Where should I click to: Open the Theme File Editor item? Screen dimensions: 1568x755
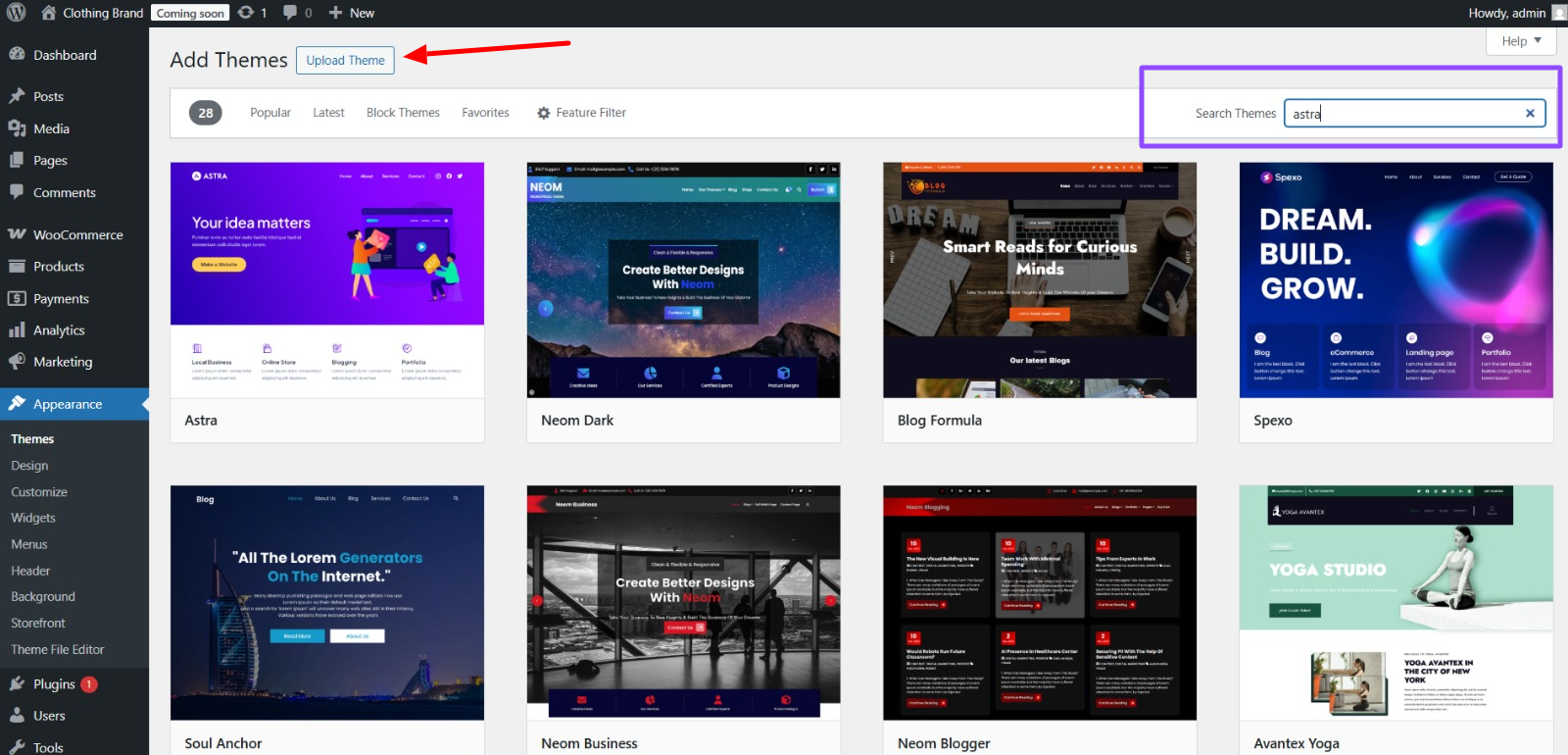[x=58, y=649]
